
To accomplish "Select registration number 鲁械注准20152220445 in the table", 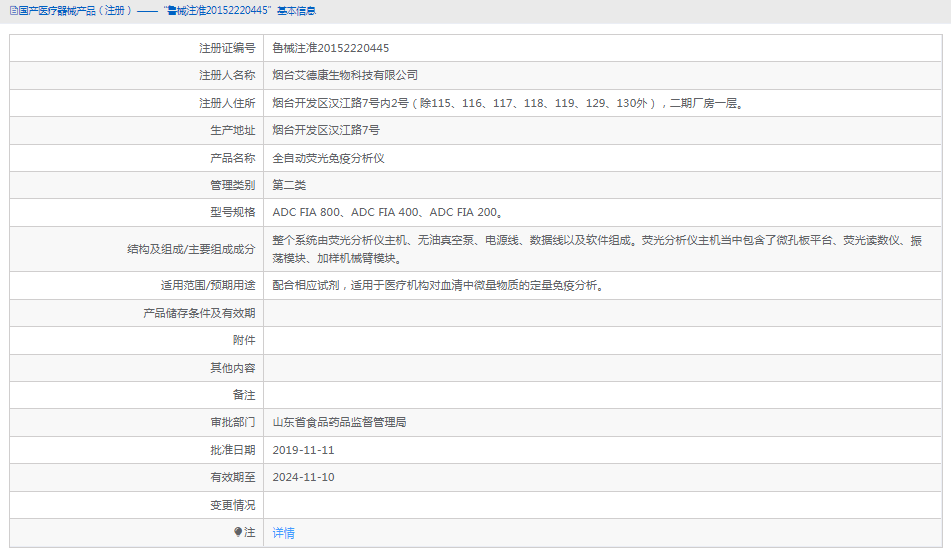I will (x=331, y=48).
